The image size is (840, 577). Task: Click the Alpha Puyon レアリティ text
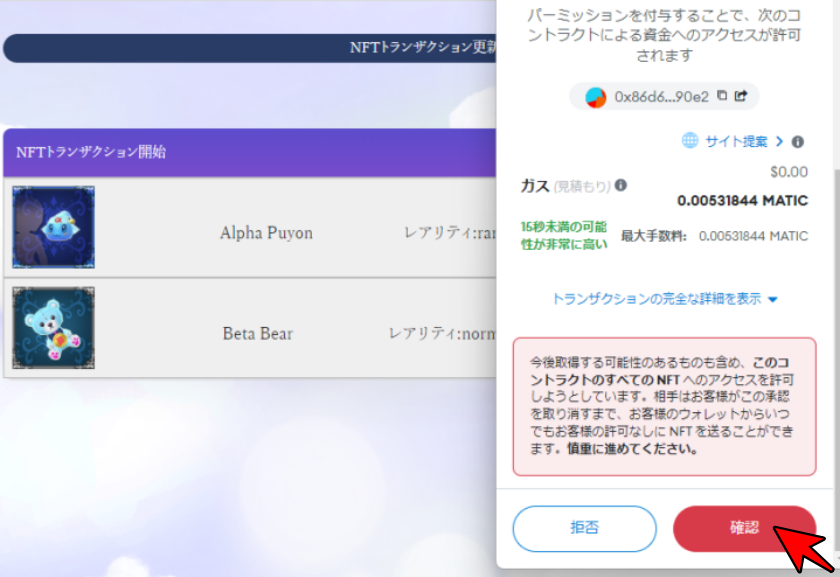point(450,233)
